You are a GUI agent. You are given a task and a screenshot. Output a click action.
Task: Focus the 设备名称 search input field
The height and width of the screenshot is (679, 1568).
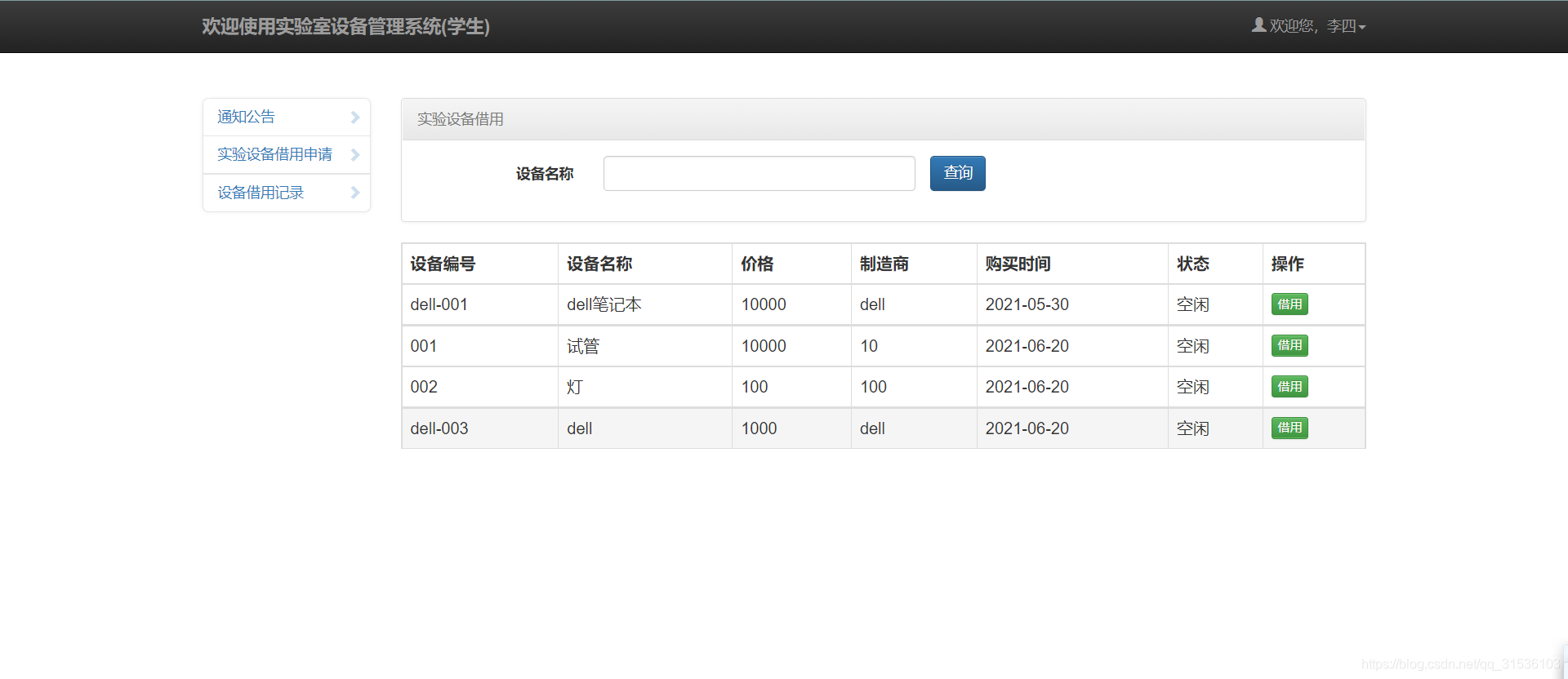point(759,173)
